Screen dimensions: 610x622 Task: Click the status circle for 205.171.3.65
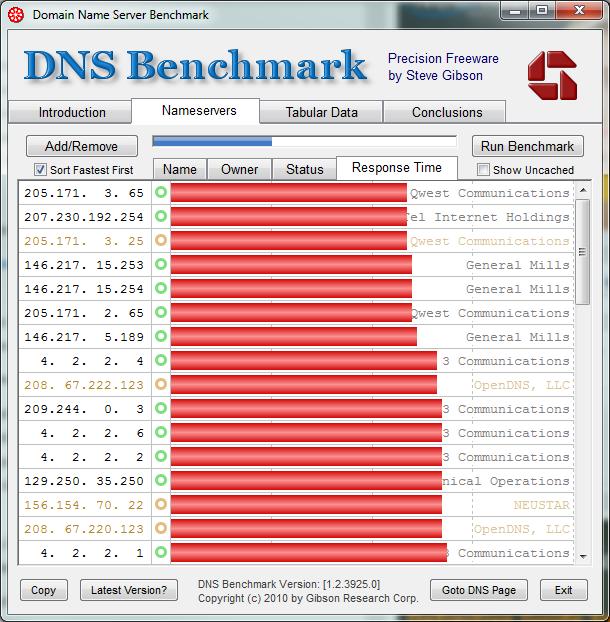[161, 192]
